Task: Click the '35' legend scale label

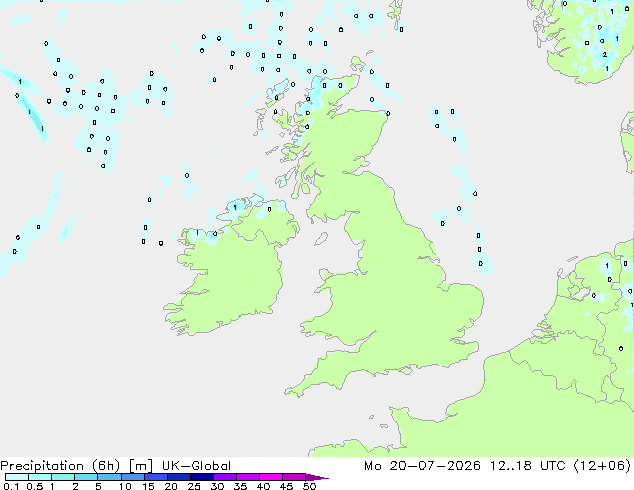Action: (241, 486)
